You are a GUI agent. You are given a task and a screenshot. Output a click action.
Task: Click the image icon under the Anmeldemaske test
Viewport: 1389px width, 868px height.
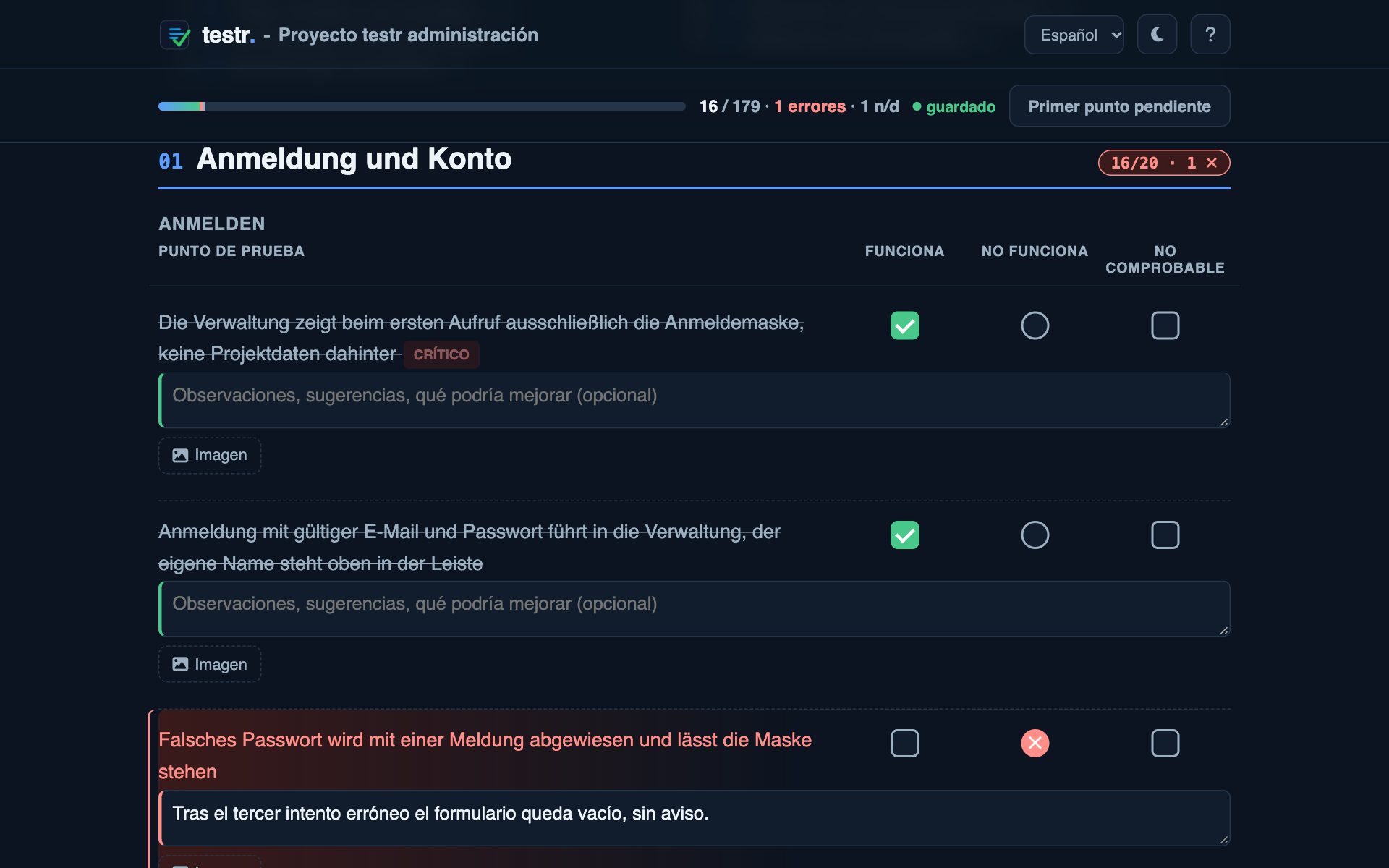(180, 455)
